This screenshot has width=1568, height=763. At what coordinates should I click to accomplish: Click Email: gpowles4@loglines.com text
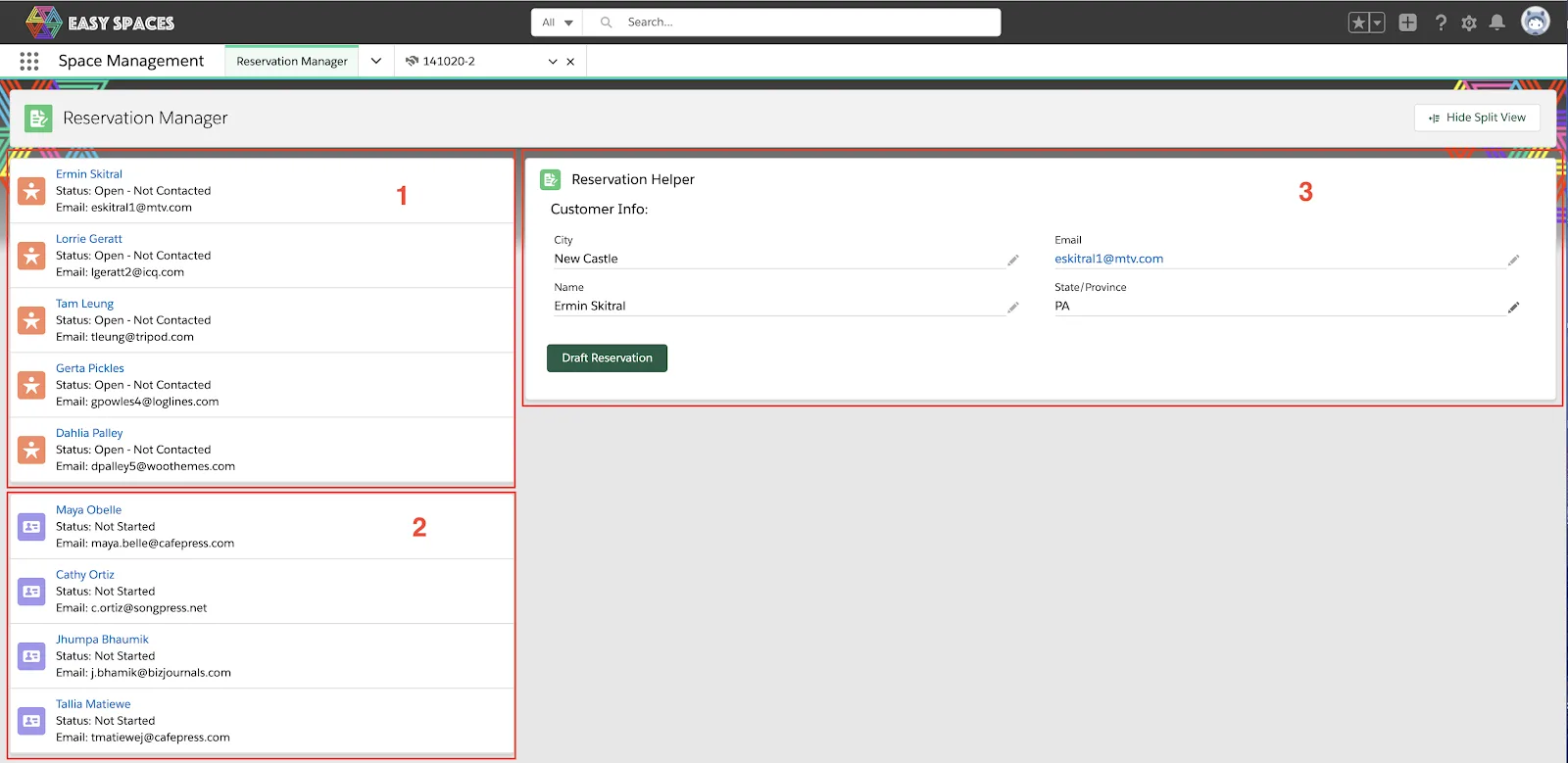pyautogui.click(x=137, y=402)
